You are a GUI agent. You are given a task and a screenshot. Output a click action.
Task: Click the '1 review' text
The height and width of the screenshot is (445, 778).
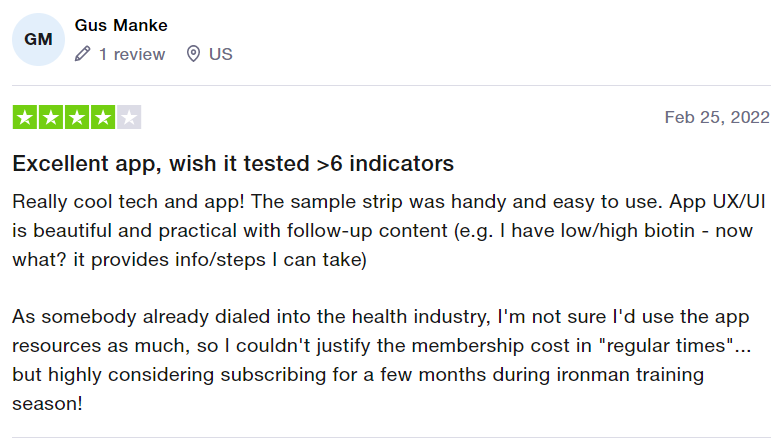(131, 54)
